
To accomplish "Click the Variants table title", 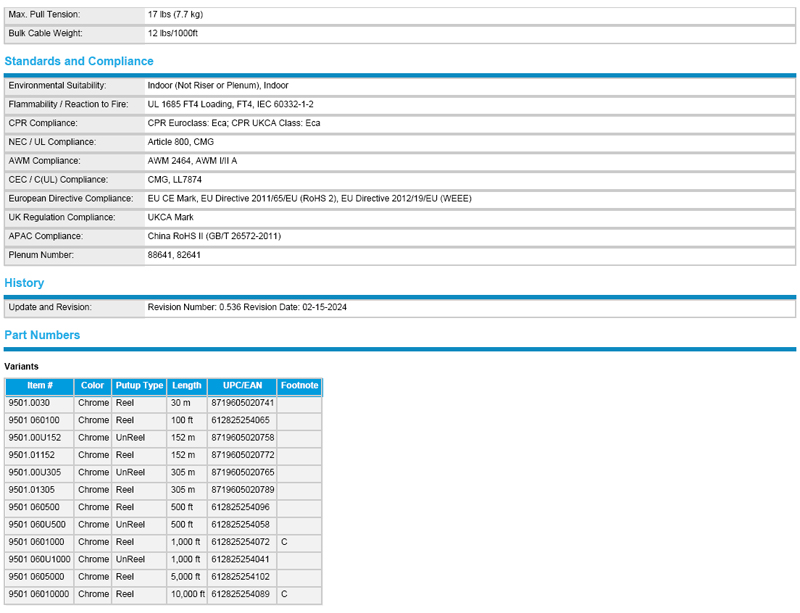I will point(22,367).
